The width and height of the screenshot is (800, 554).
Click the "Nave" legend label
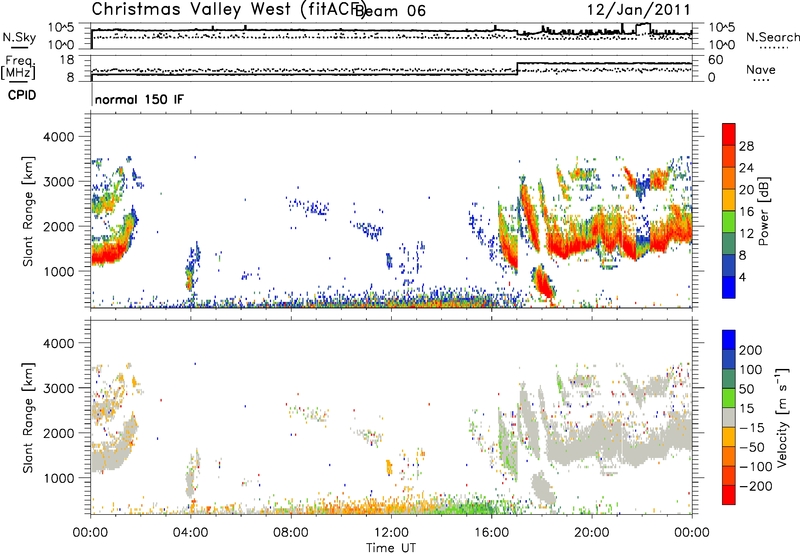pyautogui.click(x=761, y=69)
